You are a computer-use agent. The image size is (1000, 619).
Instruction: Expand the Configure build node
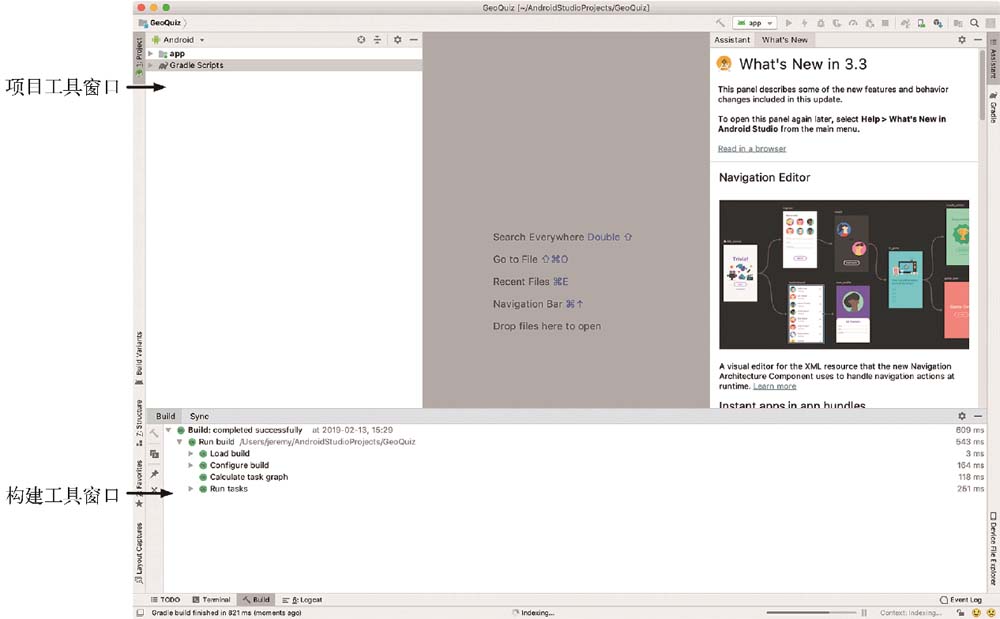(x=191, y=465)
